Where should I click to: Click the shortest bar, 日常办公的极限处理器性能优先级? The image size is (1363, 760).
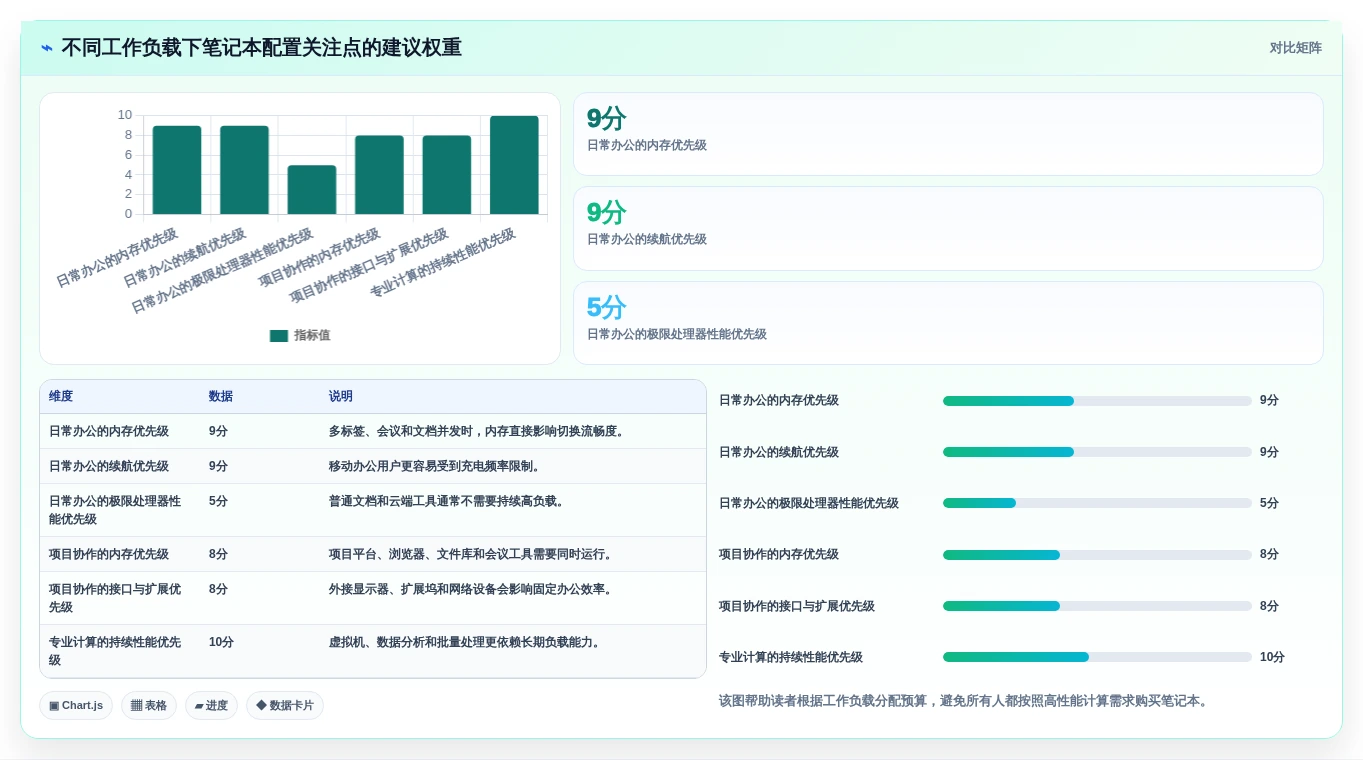click(x=312, y=190)
